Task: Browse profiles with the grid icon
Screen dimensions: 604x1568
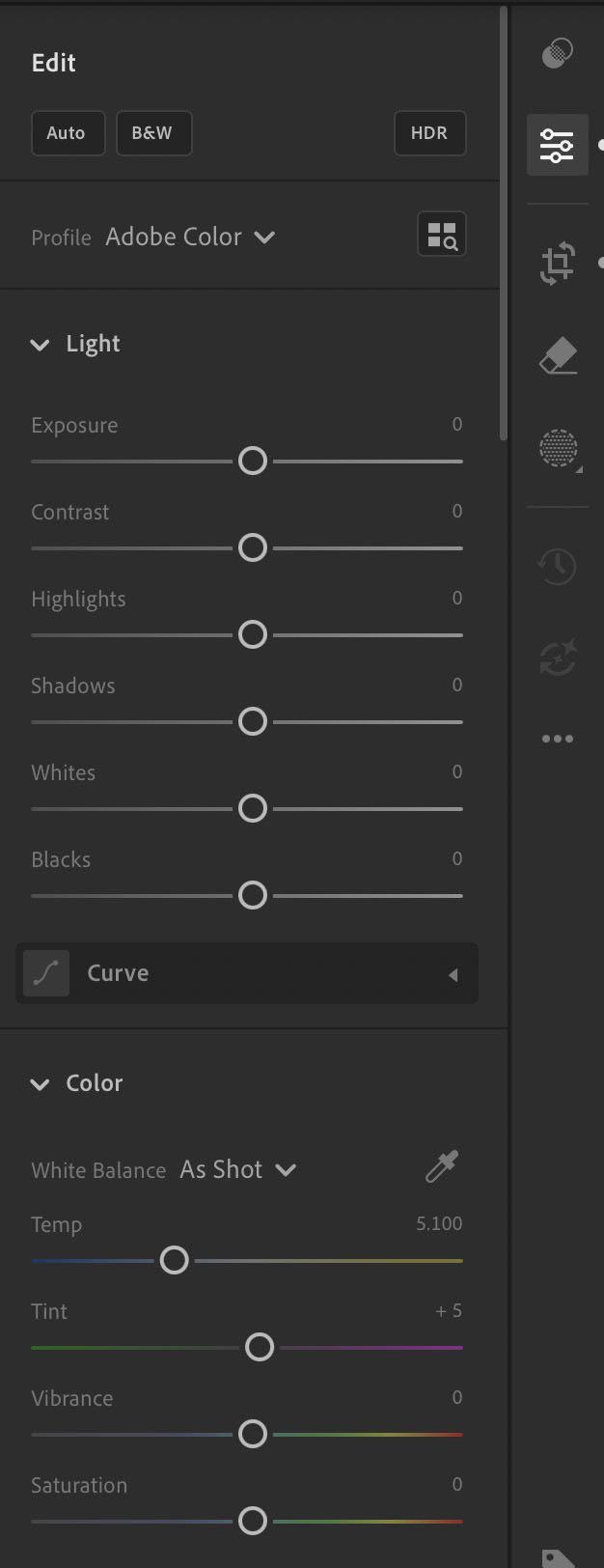Action: coord(442,235)
